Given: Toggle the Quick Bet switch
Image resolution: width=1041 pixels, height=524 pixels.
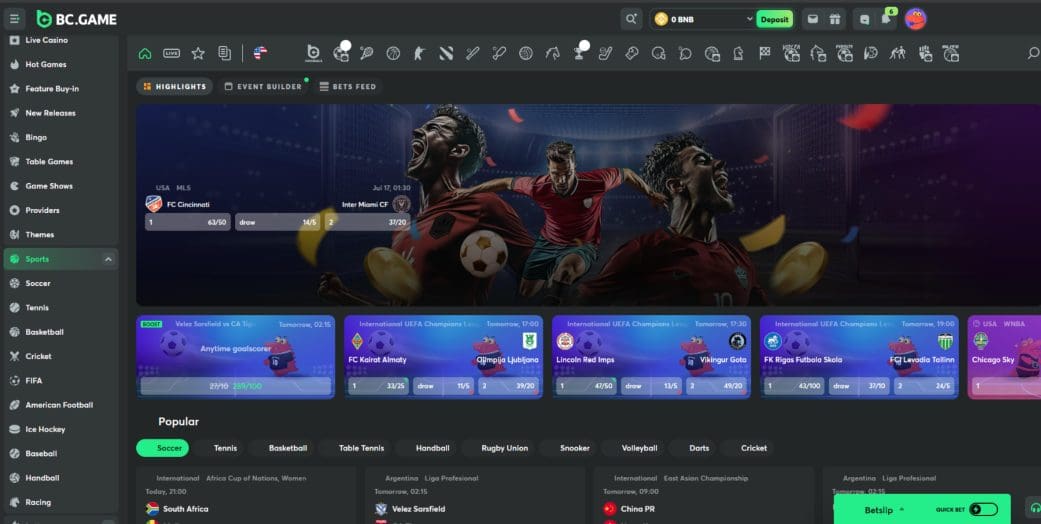Looking at the screenshot, I should coord(982,509).
